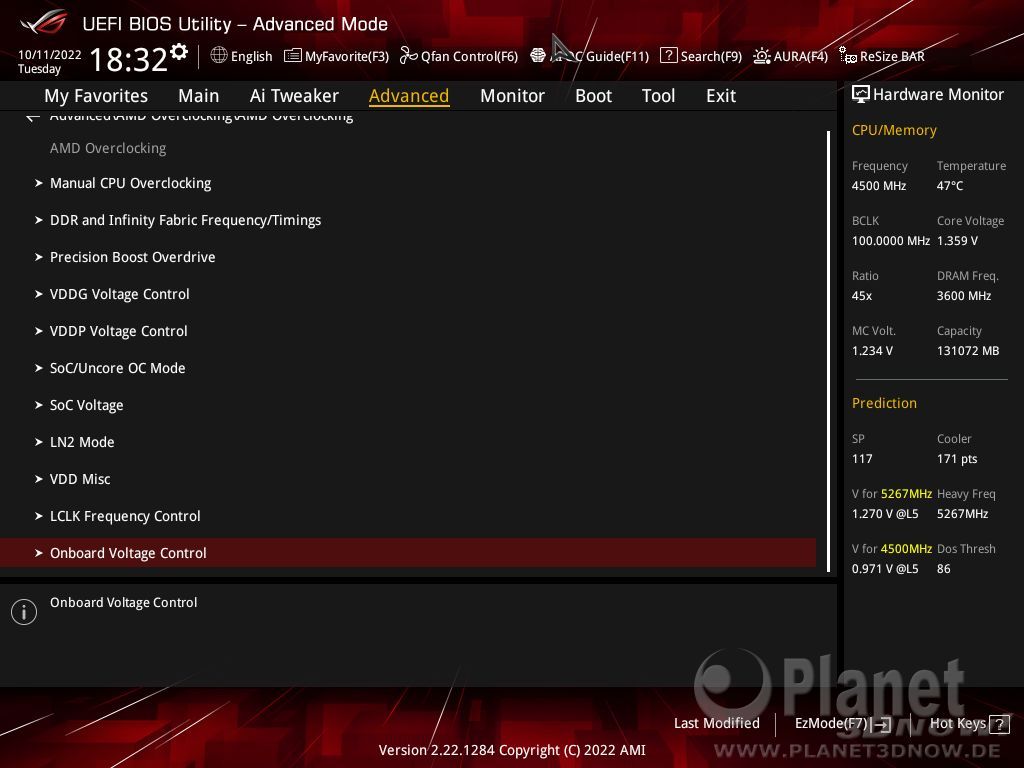Click the AI OC Guide brain icon

coord(537,56)
